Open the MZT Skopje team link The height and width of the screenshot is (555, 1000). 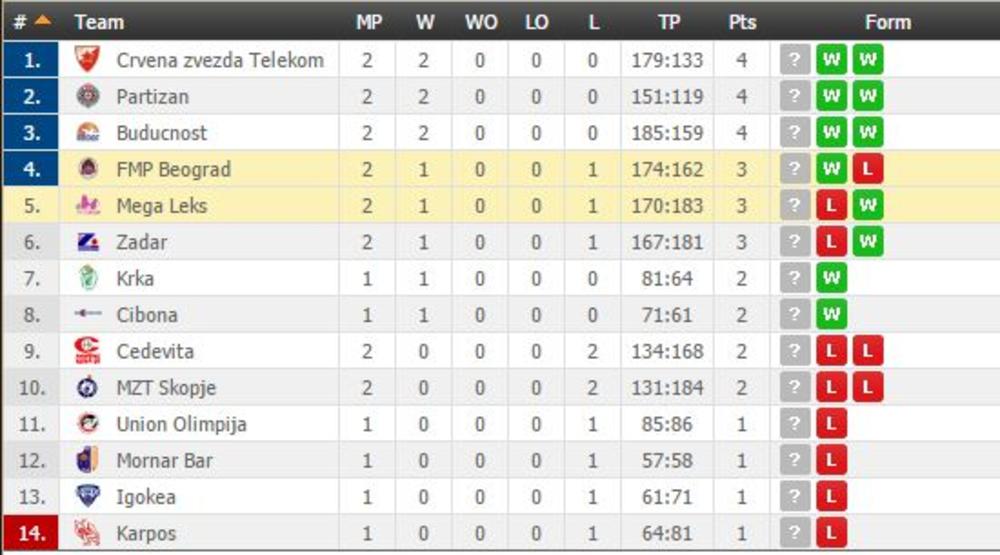coord(166,388)
